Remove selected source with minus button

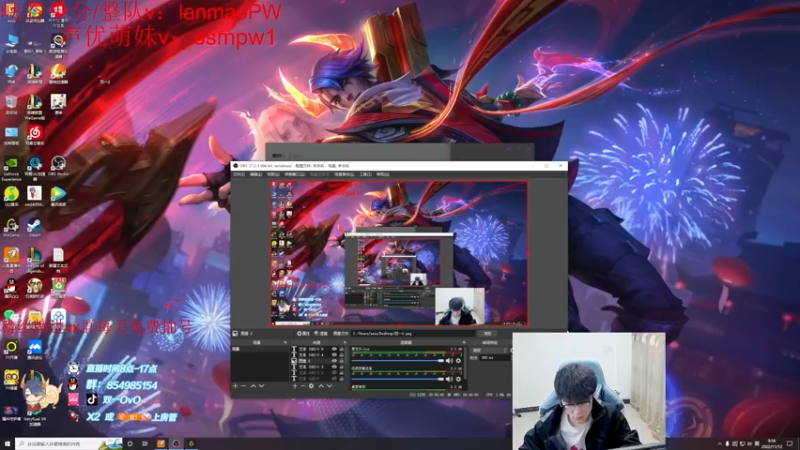pos(303,386)
